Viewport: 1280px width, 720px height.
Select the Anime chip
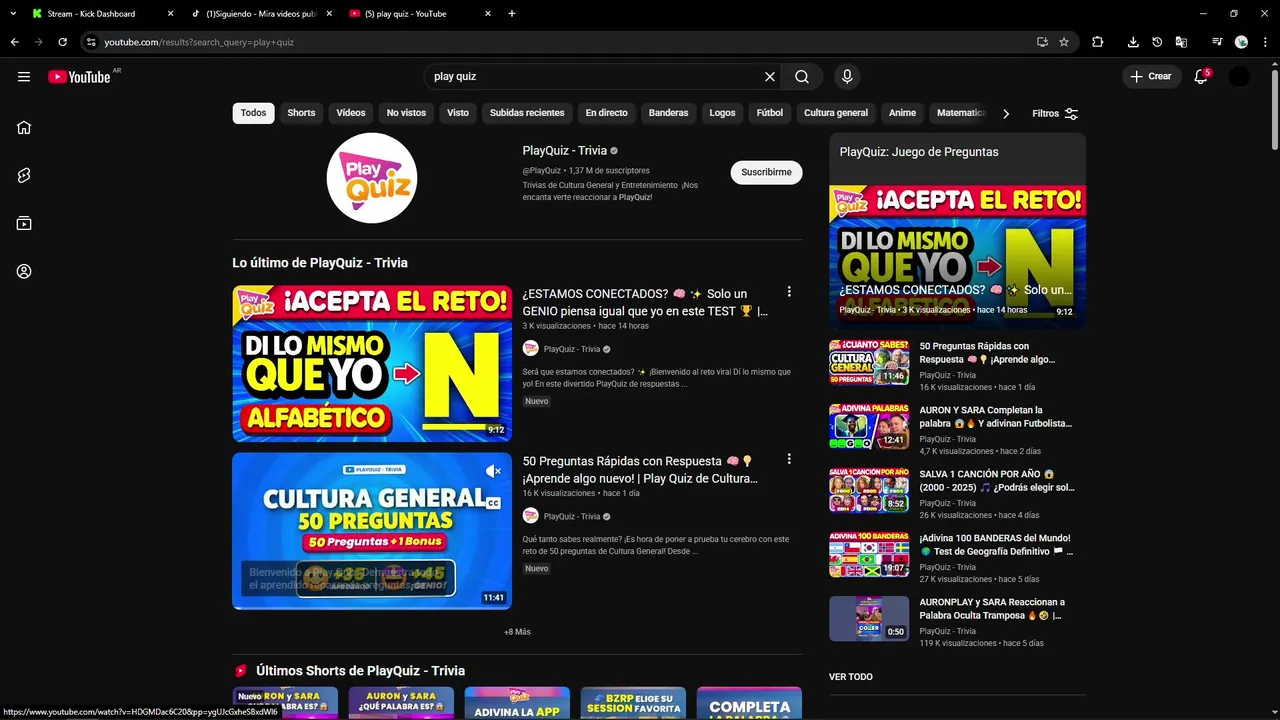902,113
